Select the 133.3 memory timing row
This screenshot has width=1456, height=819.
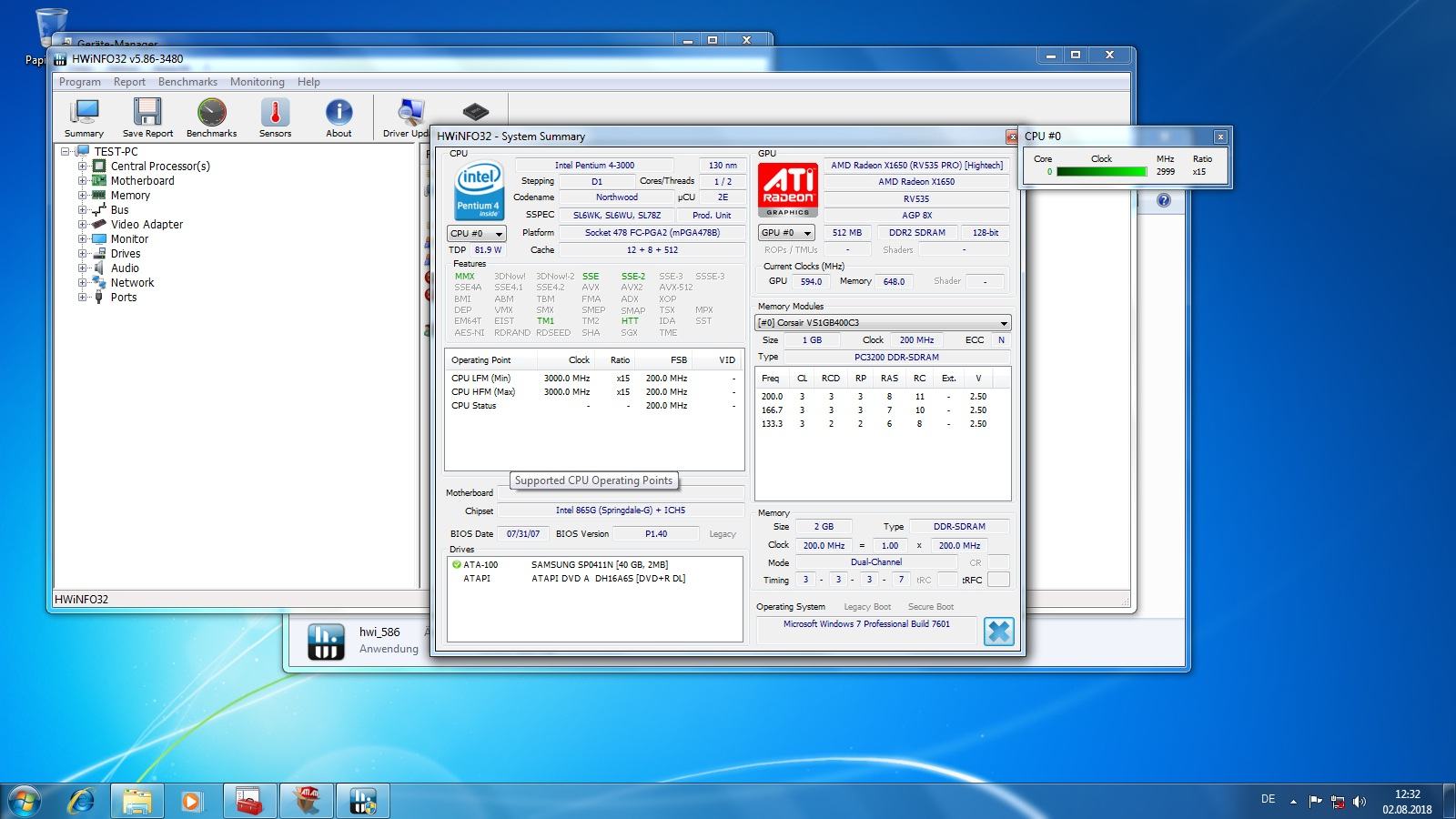(x=883, y=424)
